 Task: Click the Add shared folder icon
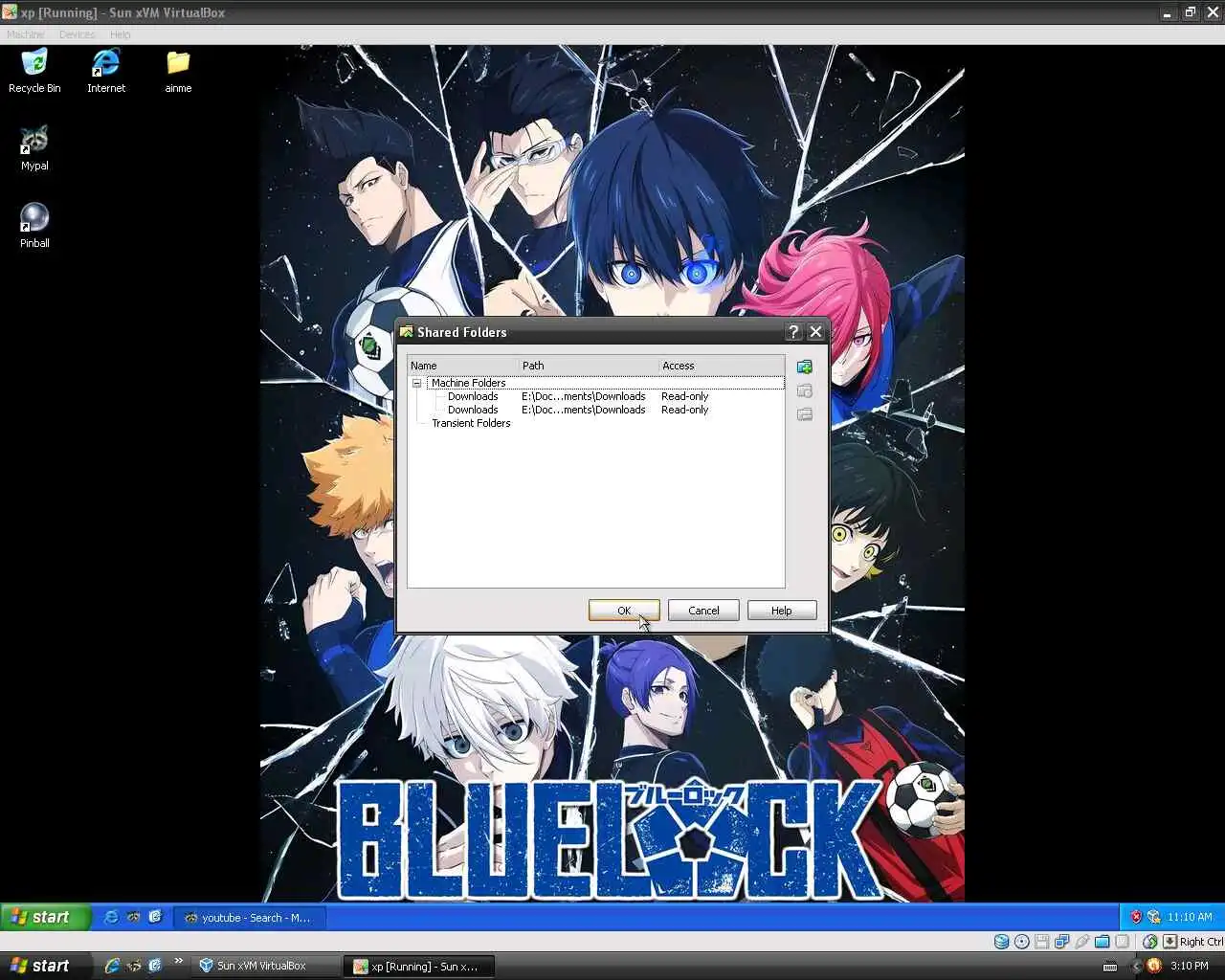[x=805, y=367]
